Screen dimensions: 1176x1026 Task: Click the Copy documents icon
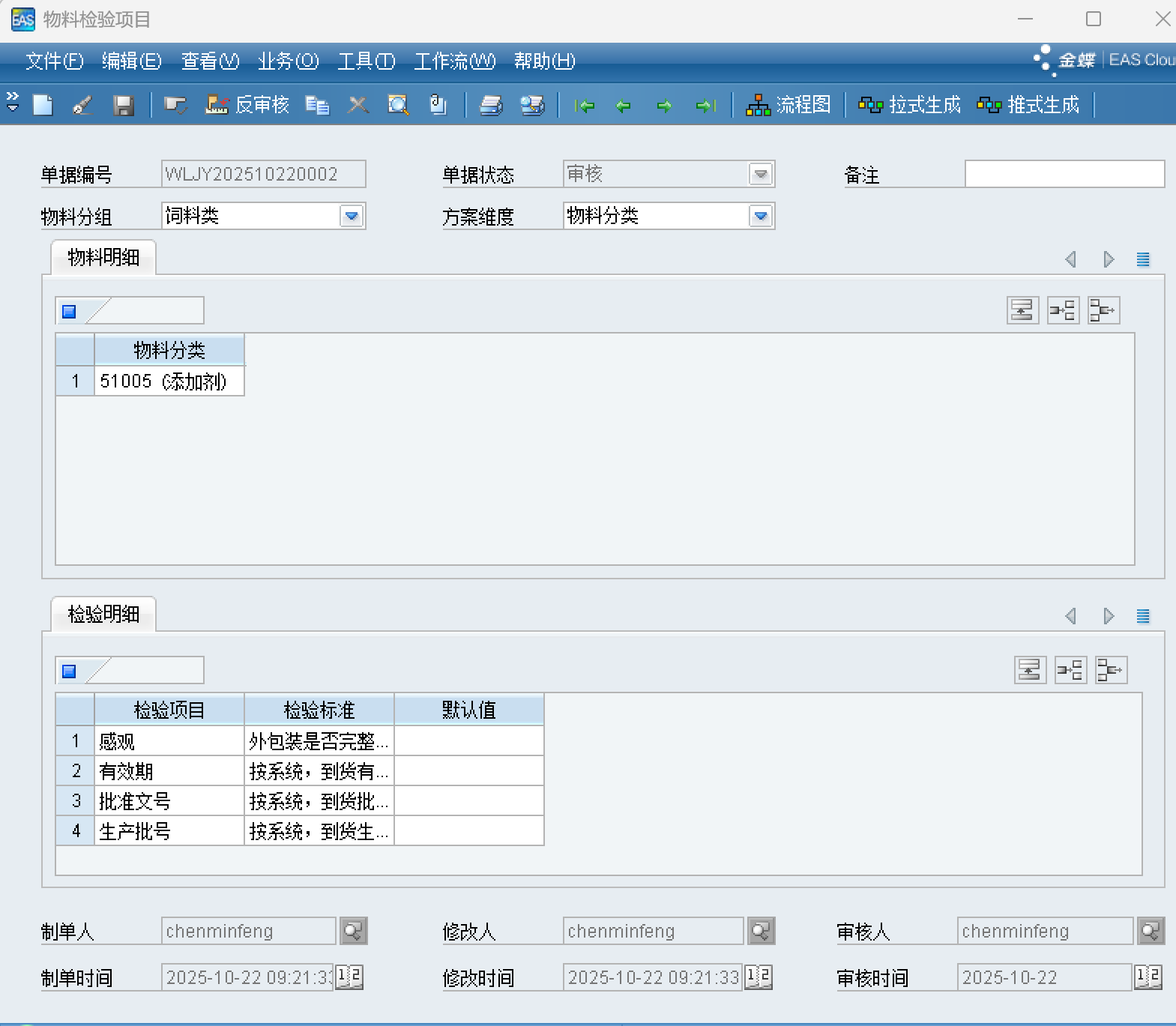pos(317,105)
